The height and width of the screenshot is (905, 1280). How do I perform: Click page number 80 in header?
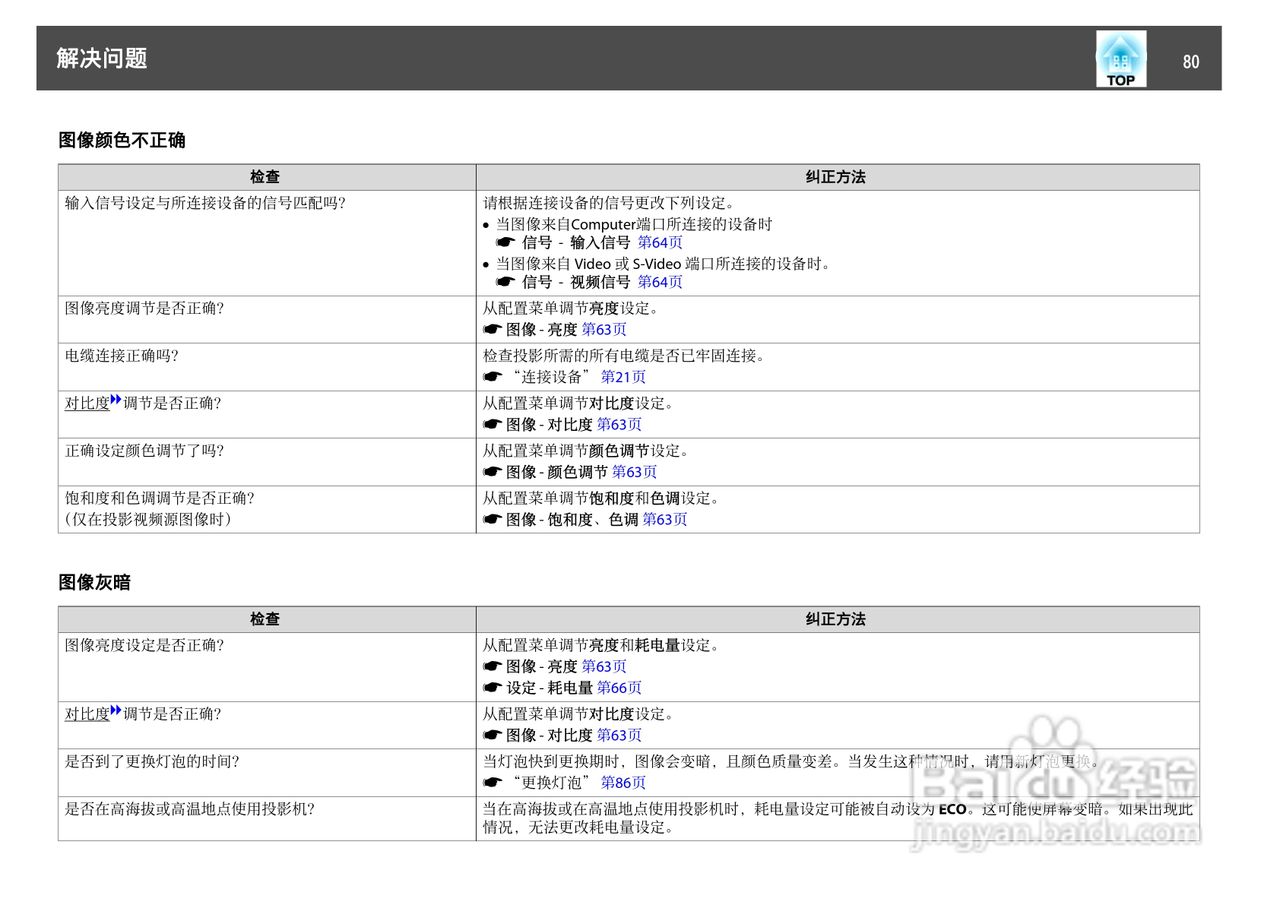coord(1190,61)
